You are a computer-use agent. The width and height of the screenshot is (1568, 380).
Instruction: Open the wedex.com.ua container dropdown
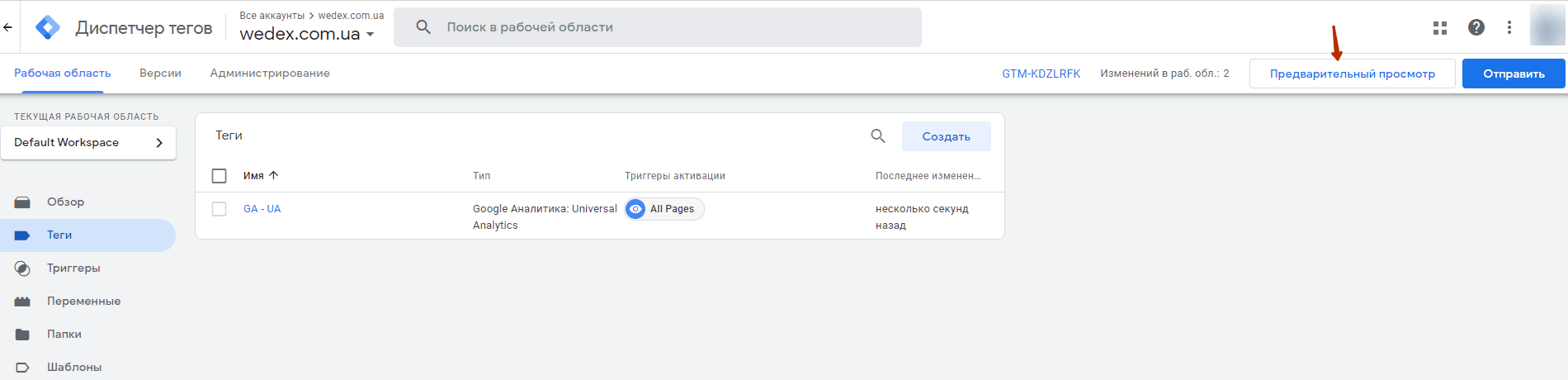click(x=307, y=34)
